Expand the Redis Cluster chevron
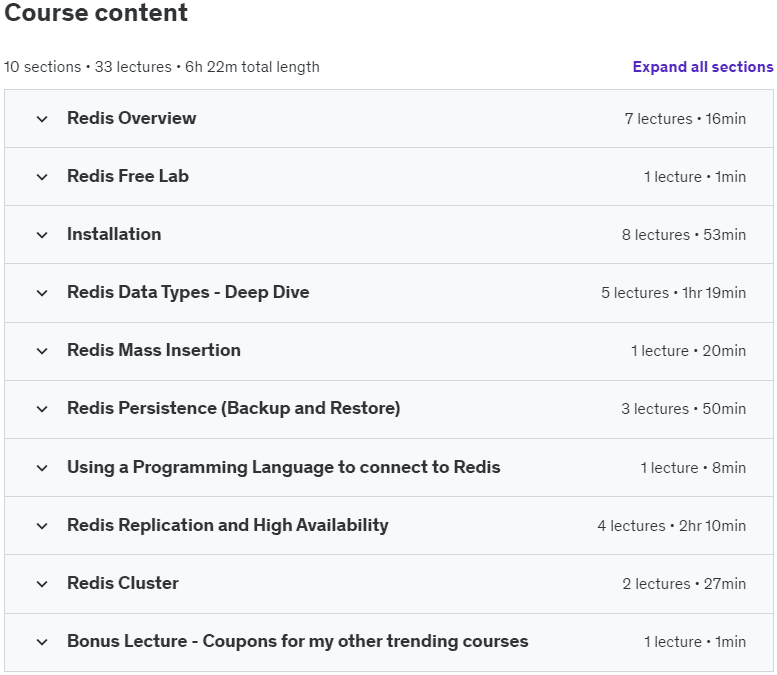Screen dimensions: 777x675 tap(42, 584)
